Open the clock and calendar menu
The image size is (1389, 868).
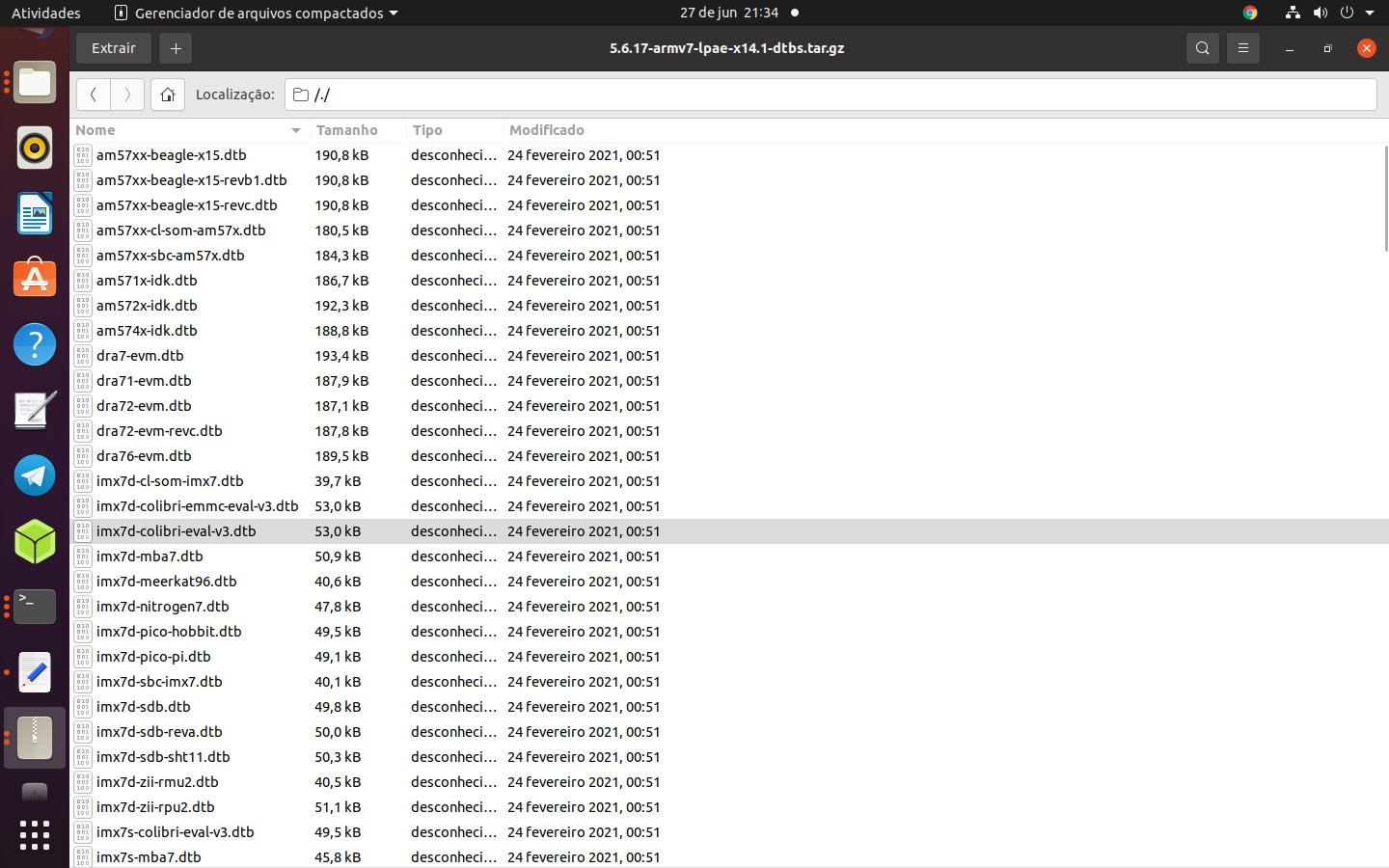(729, 13)
